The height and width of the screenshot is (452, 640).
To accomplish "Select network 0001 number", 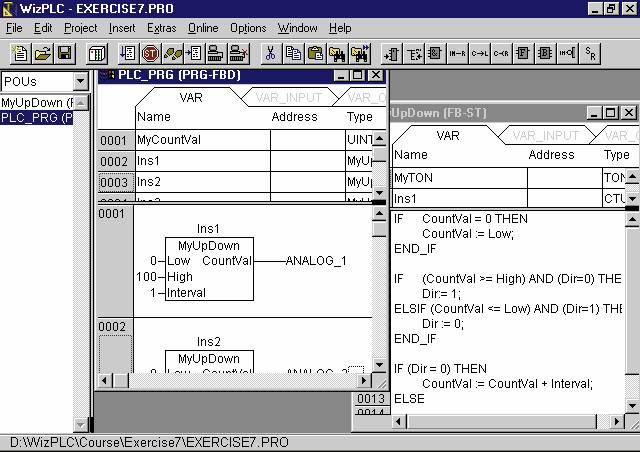I will coord(111,214).
